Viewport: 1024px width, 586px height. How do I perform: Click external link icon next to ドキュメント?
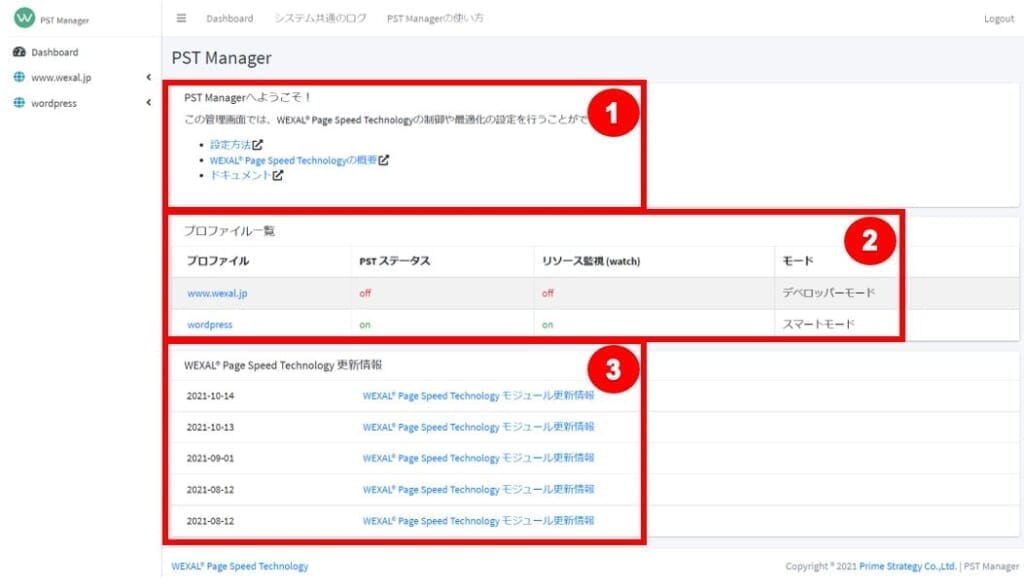[x=278, y=175]
